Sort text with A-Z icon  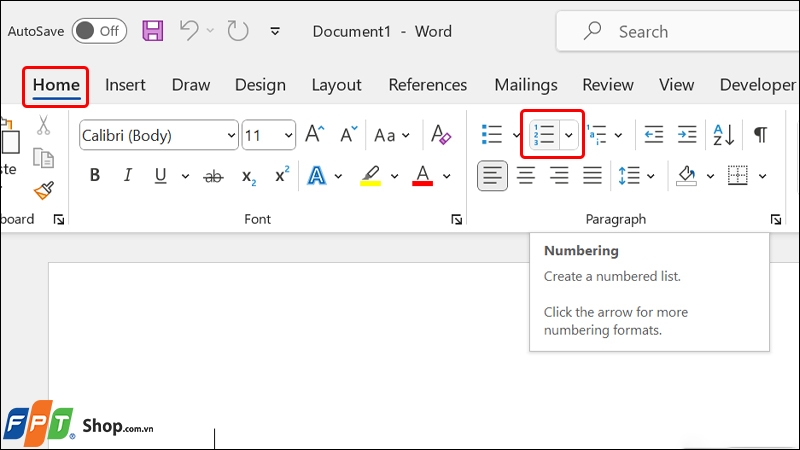point(723,135)
